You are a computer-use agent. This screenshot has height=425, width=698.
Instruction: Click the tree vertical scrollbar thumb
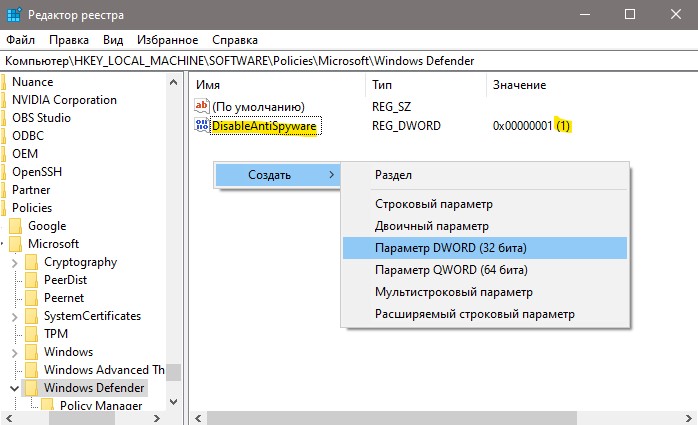pyautogui.click(x=174, y=372)
